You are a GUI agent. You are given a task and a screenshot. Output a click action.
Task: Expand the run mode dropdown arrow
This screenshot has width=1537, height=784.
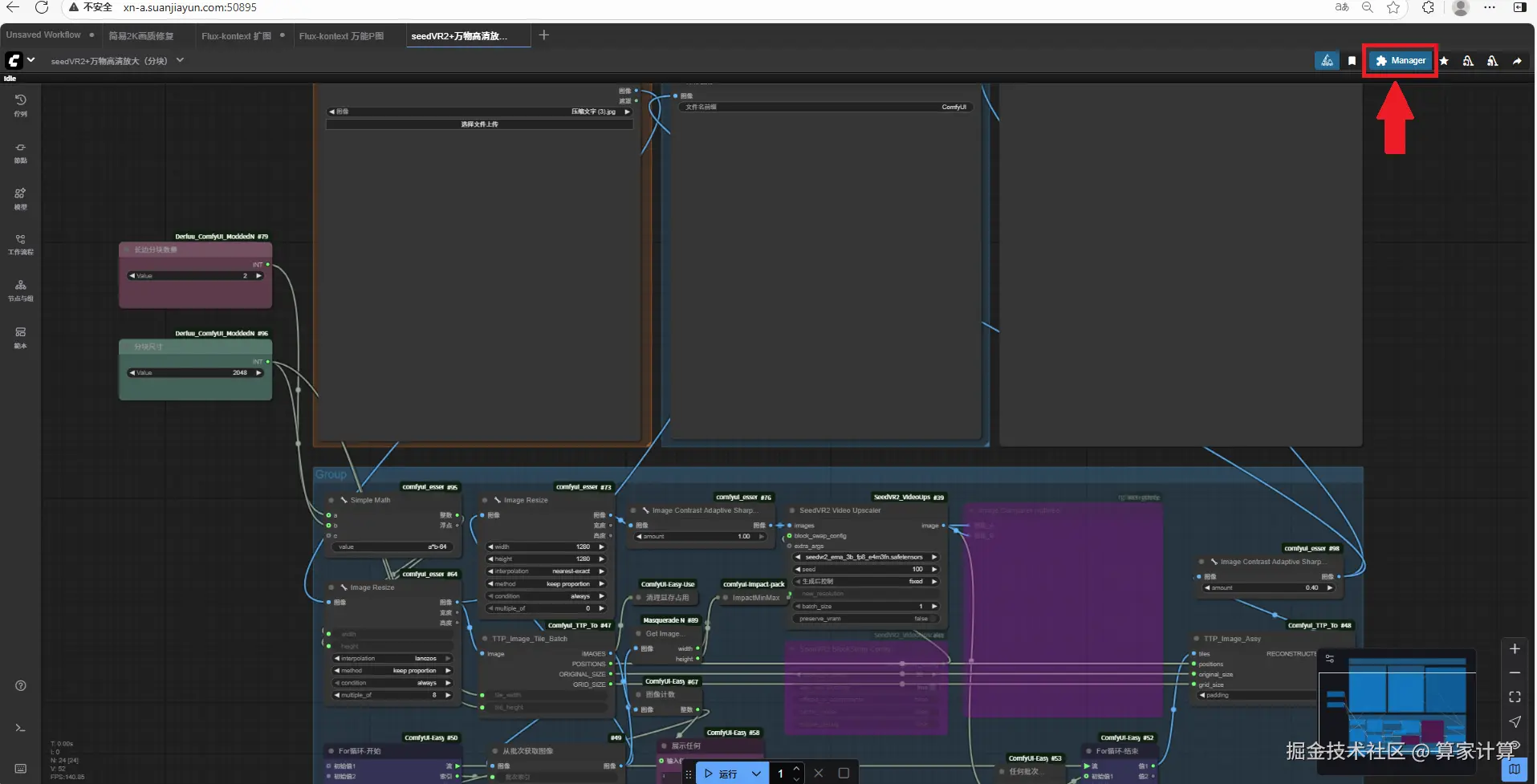(x=756, y=774)
